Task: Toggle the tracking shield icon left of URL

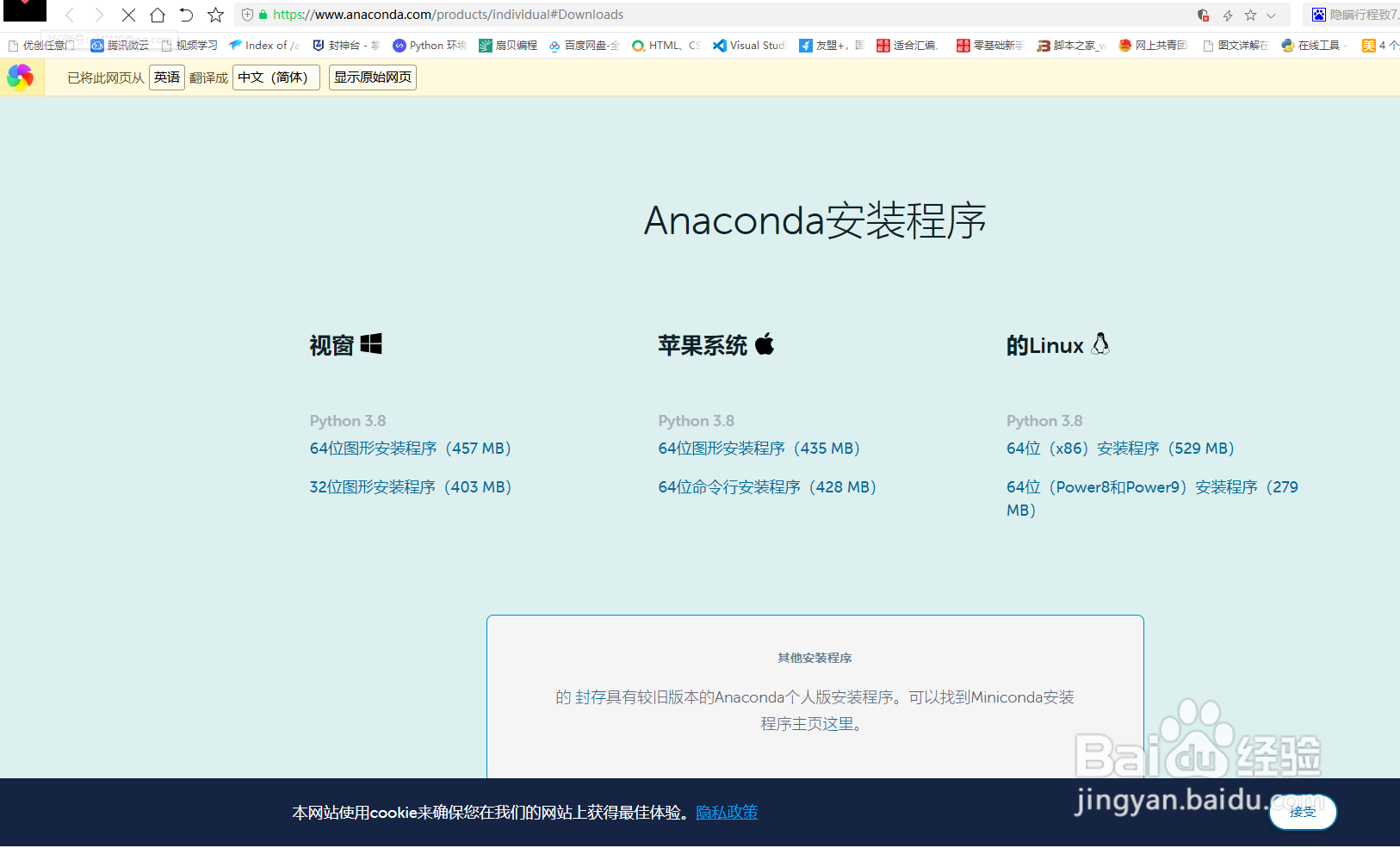Action: click(x=245, y=14)
